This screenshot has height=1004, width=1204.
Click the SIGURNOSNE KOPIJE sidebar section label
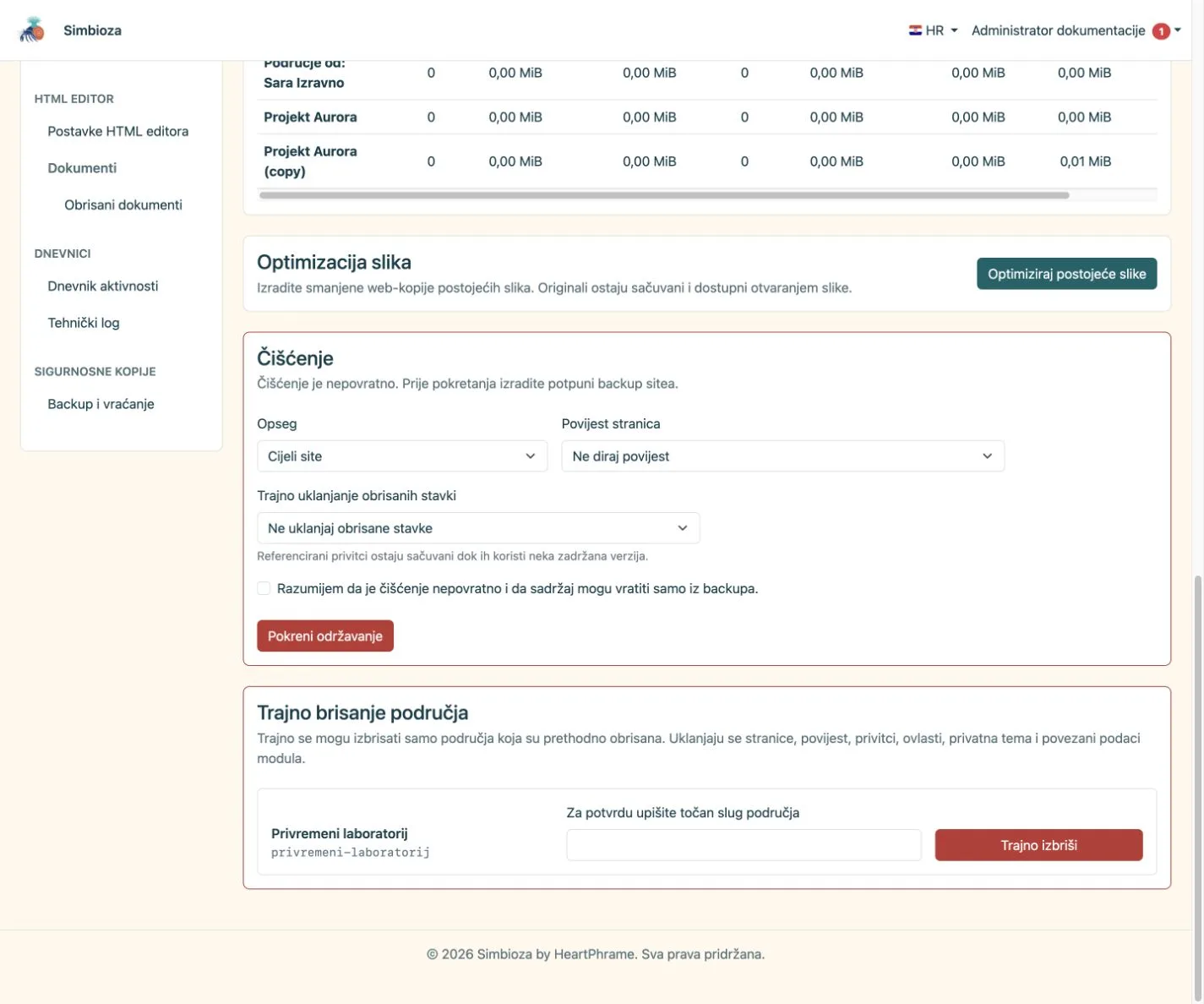point(95,372)
